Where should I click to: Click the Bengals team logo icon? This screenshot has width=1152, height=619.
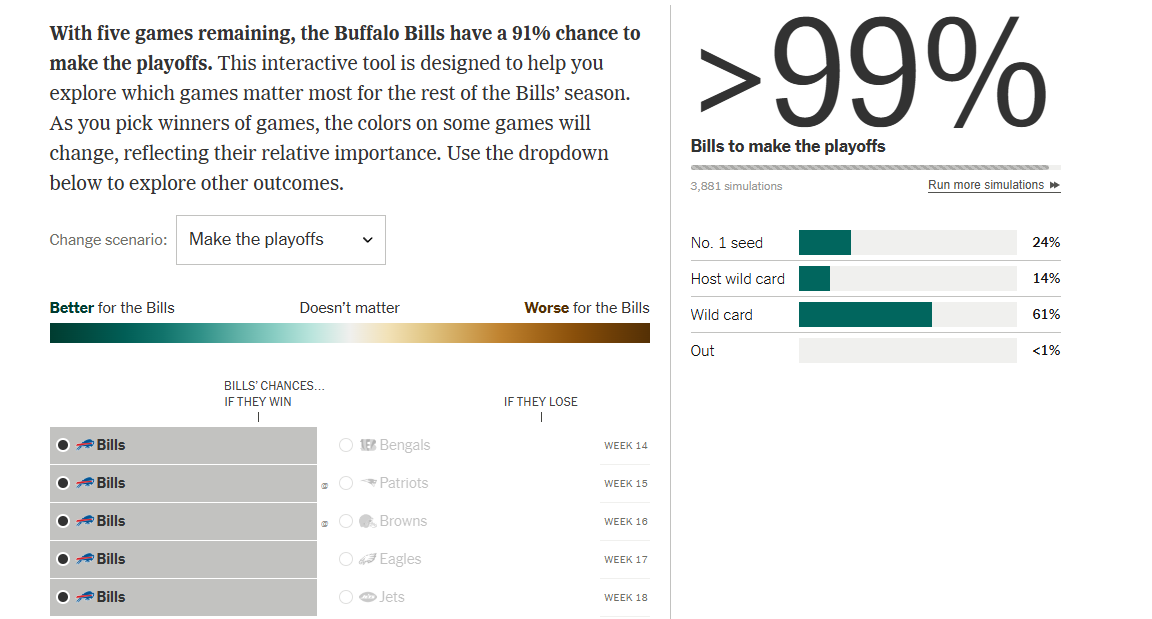(368, 445)
